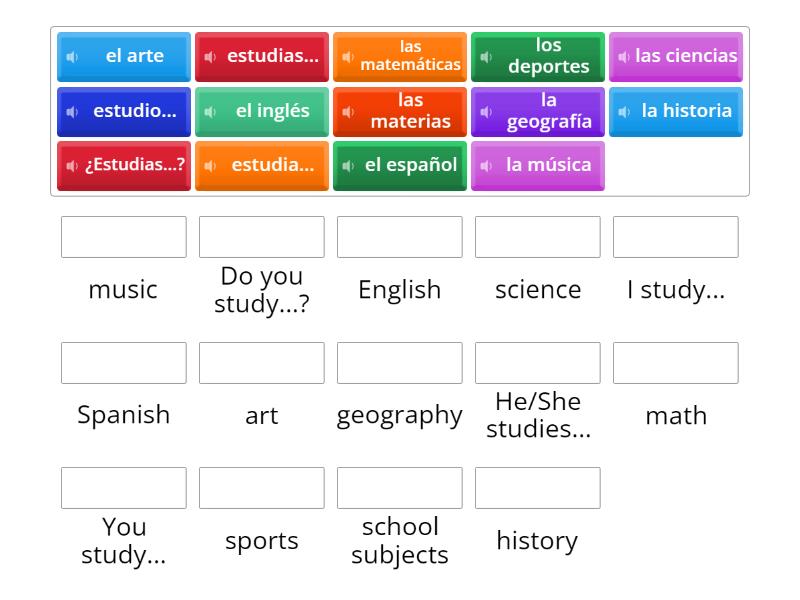This screenshot has width=800, height=600.
Task: Play the audio for '¿Estudias...?'
Action: click(x=73, y=165)
